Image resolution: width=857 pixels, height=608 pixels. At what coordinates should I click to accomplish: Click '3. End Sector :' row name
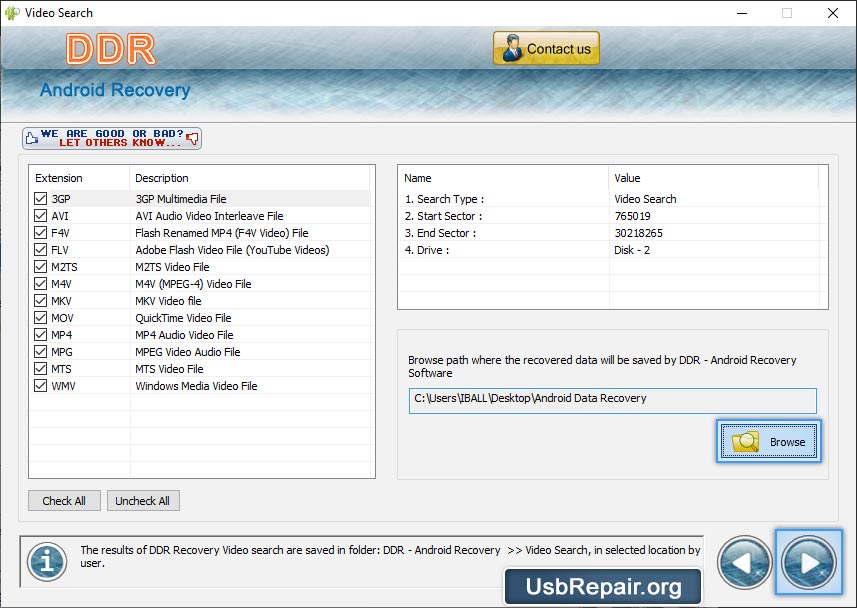(x=441, y=233)
